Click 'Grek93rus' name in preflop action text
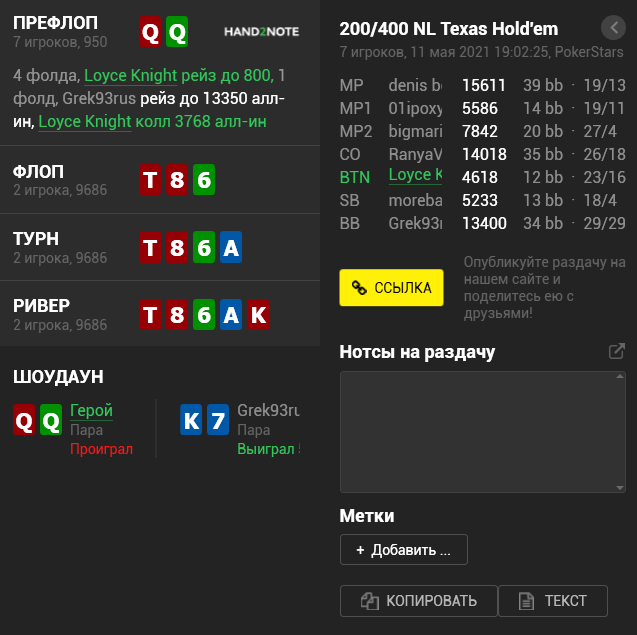Screen dimensions: 637x635 coord(99,98)
